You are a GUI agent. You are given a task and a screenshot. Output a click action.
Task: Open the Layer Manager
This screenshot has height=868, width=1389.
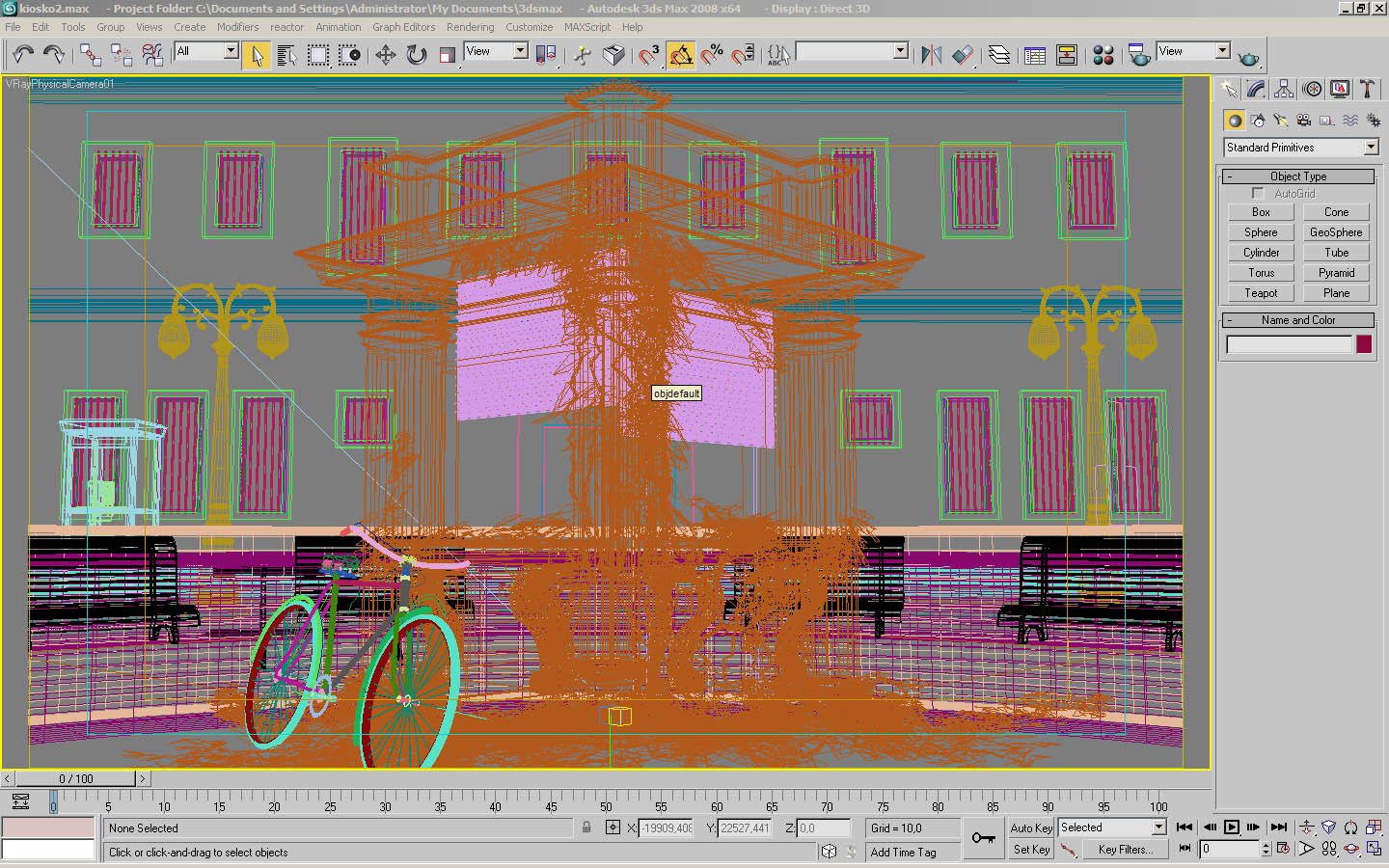(x=999, y=55)
